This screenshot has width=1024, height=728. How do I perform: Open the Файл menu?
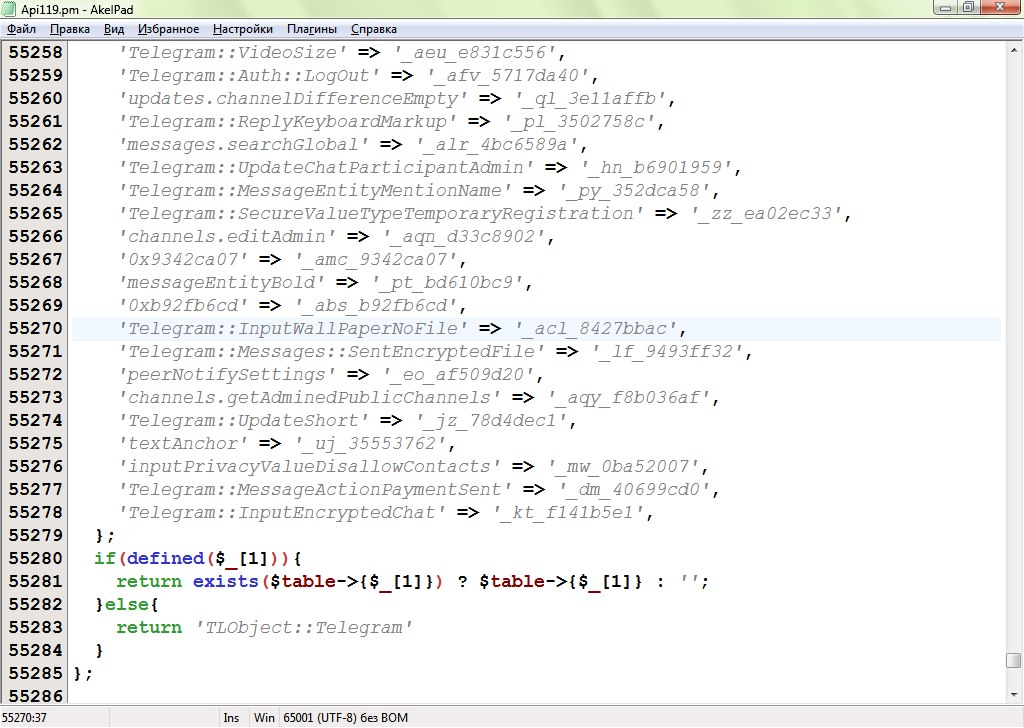(21, 29)
